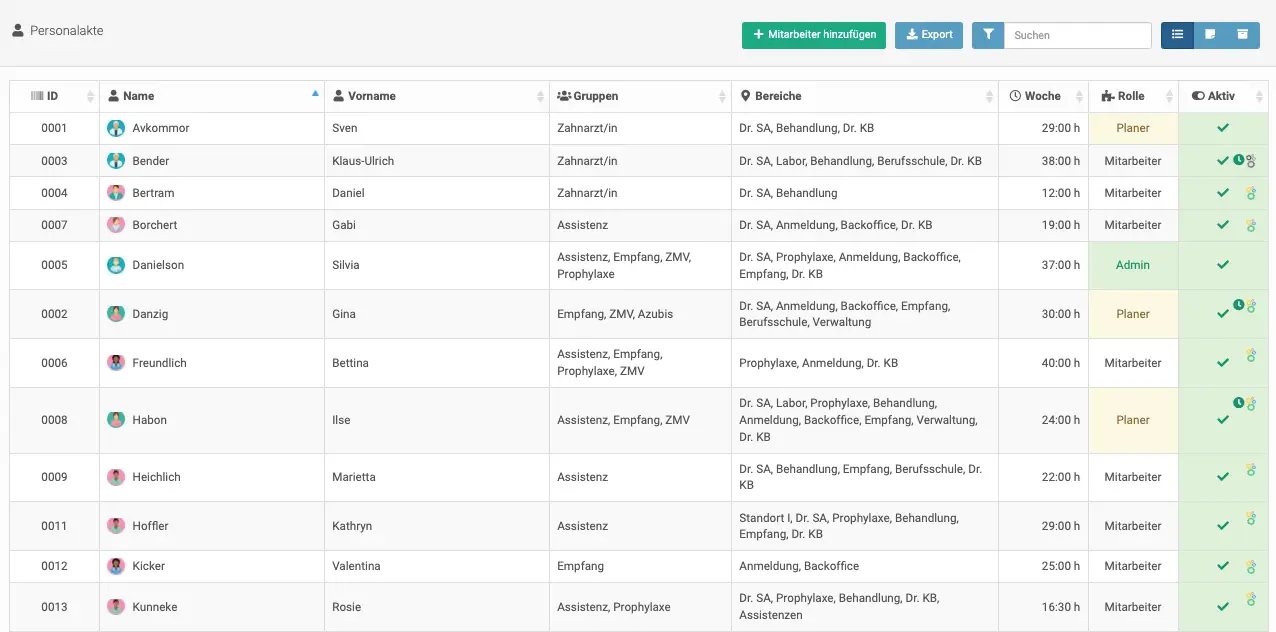This screenshot has width=1276, height=632.
Task: Click Mitarbeiter hinzufügen button
Action: pyautogui.click(x=813, y=35)
